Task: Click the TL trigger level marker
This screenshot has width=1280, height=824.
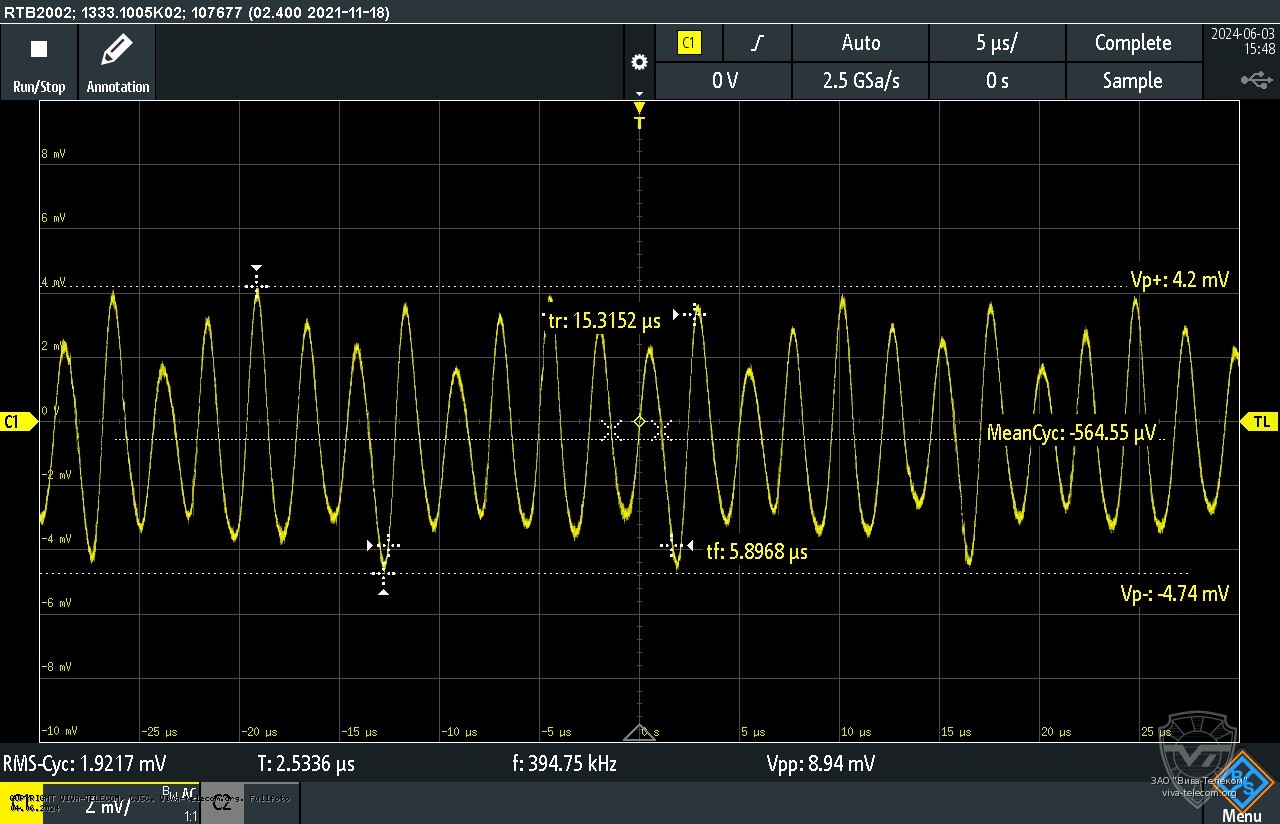Action: (1260, 422)
